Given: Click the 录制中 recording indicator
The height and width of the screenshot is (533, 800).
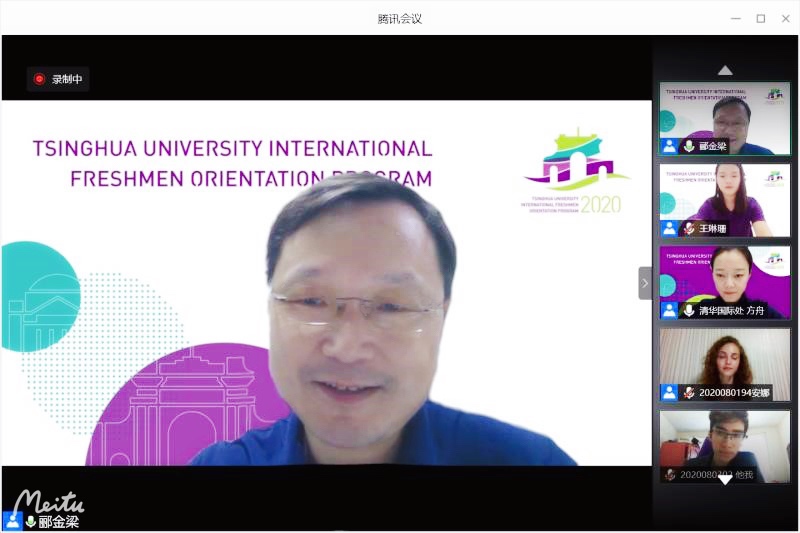Looking at the screenshot, I should (x=58, y=79).
